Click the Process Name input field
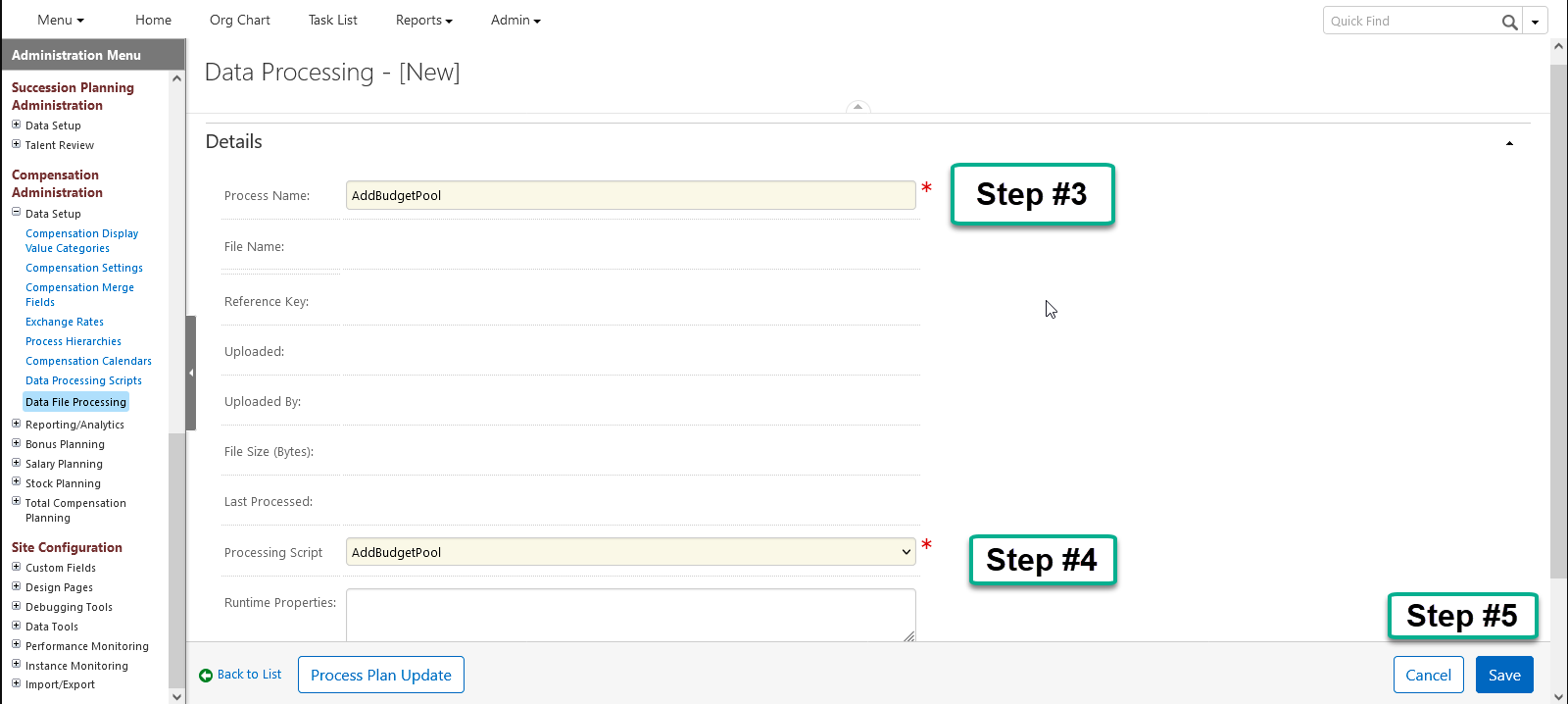Image resolution: width=1568 pixels, height=704 pixels. pyautogui.click(x=631, y=195)
